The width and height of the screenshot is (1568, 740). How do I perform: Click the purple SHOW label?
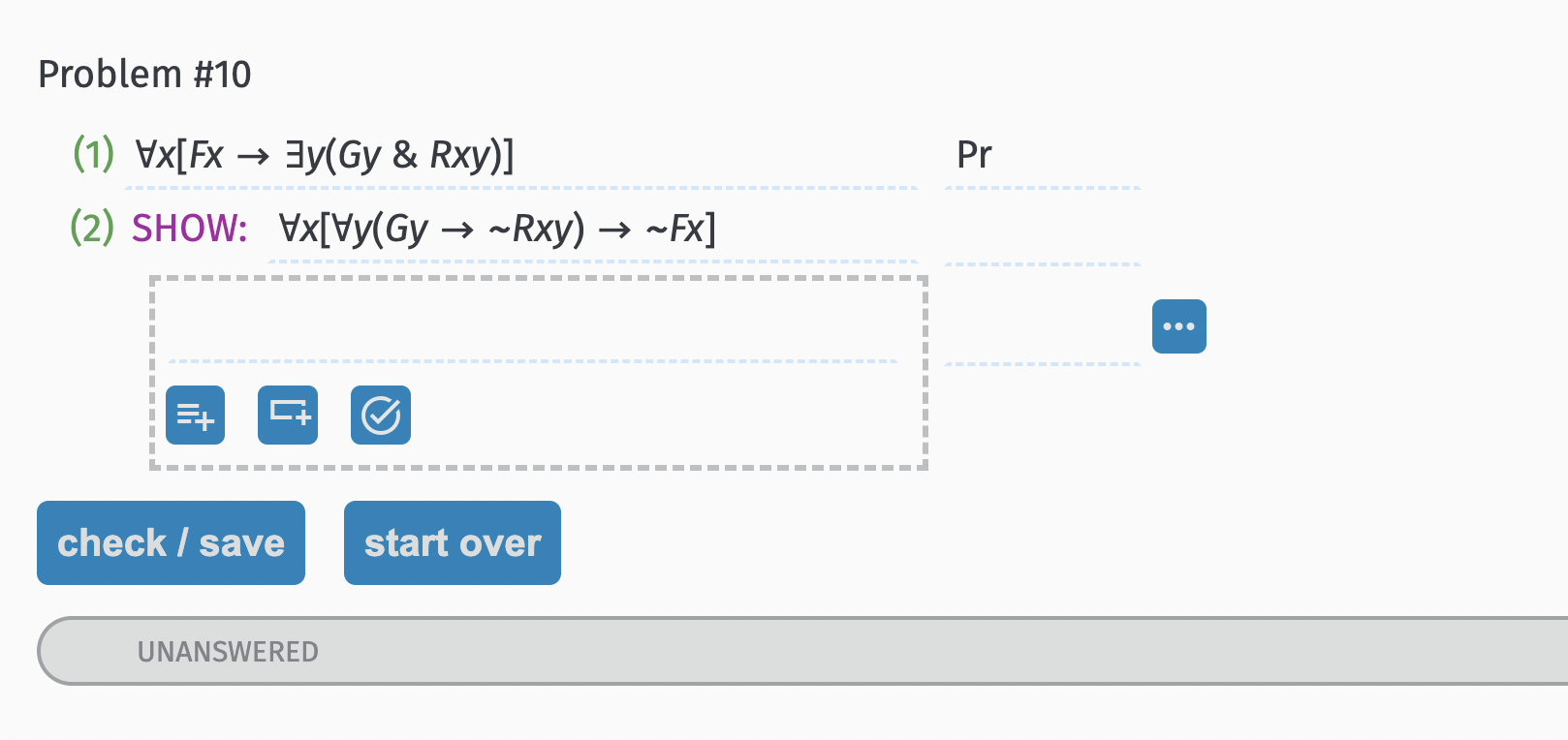[187, 230]
